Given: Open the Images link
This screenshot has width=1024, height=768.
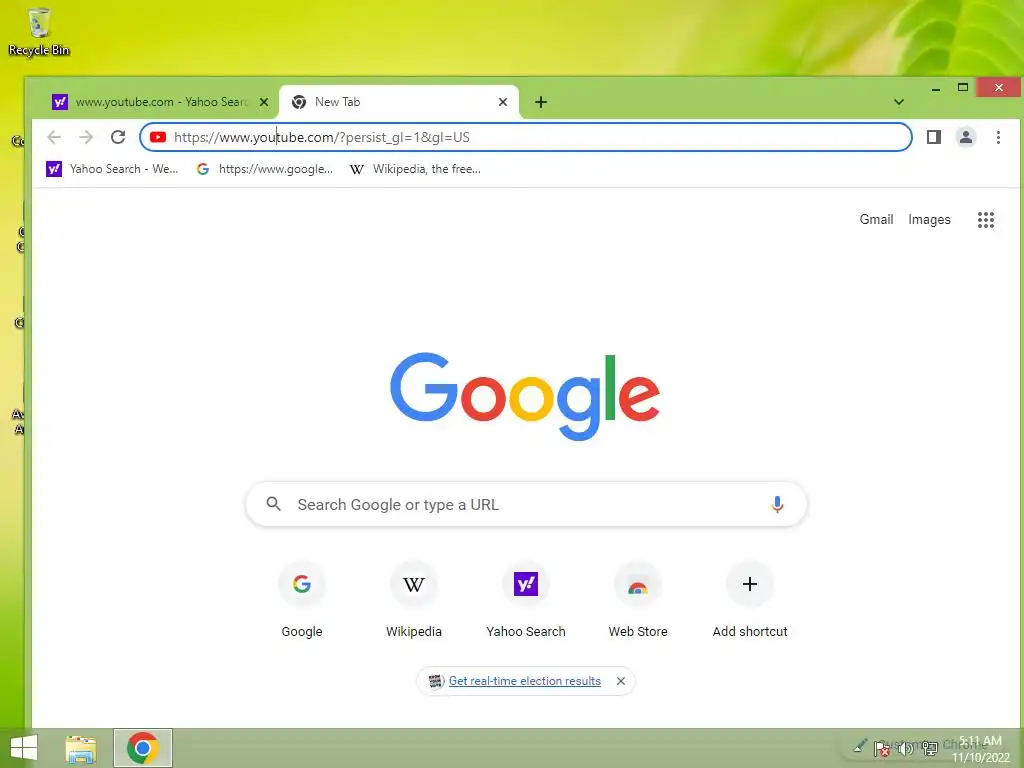Looking at the screenshot, I should [929, 219].
